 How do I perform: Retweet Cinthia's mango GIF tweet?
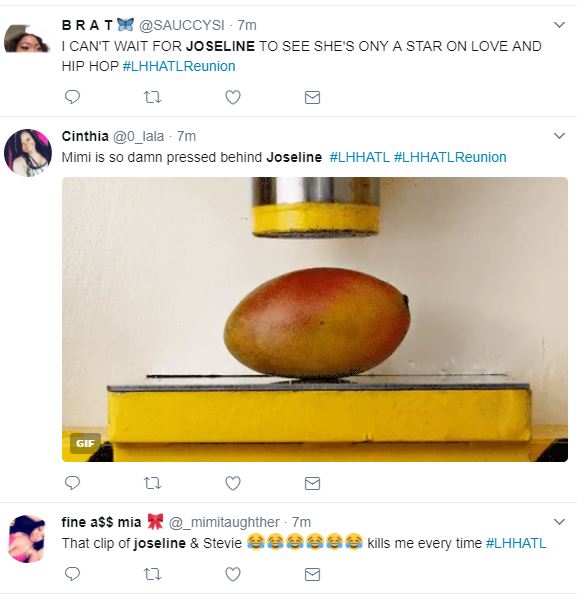153,483
